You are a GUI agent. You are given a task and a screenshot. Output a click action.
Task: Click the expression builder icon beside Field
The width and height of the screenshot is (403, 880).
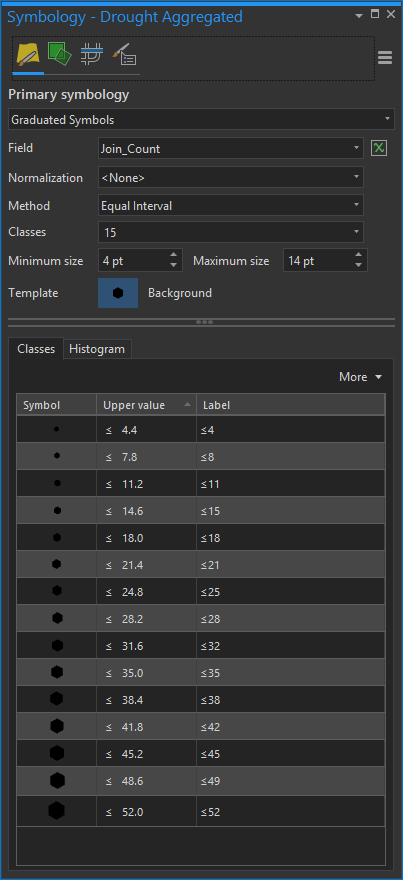(x=379, y=148)
